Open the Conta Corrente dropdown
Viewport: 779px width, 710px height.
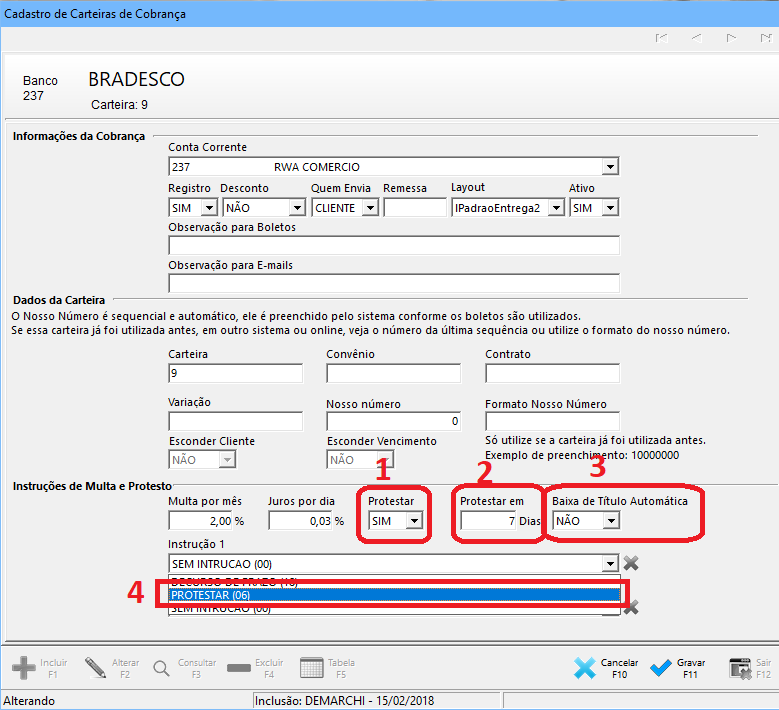[x=610, y=166]
